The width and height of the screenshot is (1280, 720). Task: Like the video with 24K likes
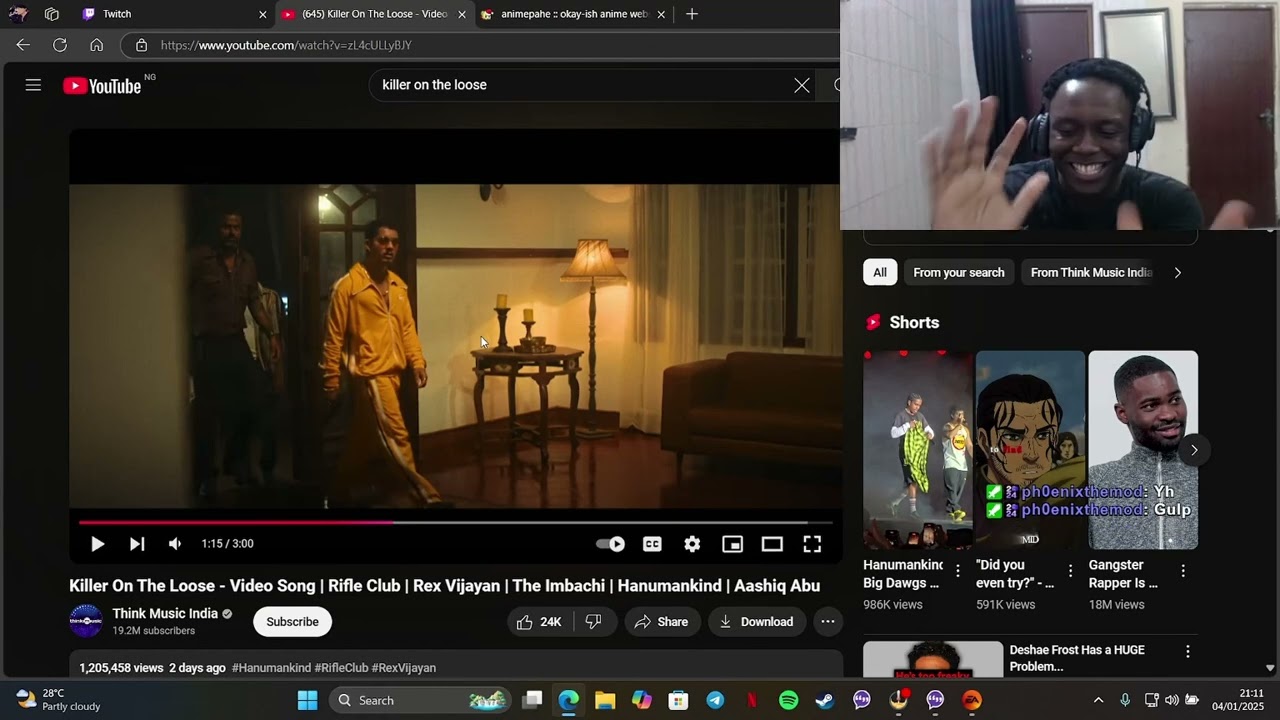(x=539, y=622)
